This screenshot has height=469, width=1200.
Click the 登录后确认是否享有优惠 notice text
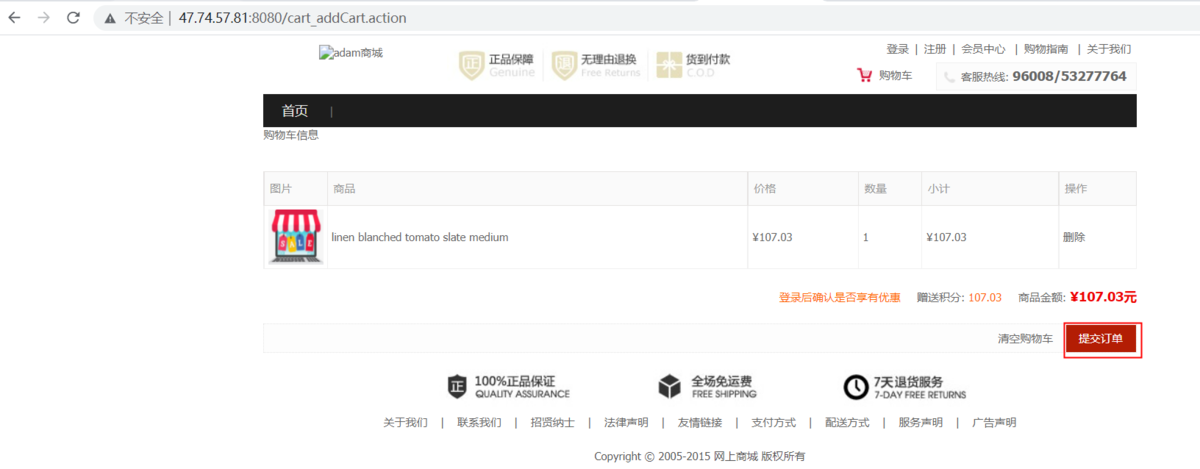click(839, 298)
